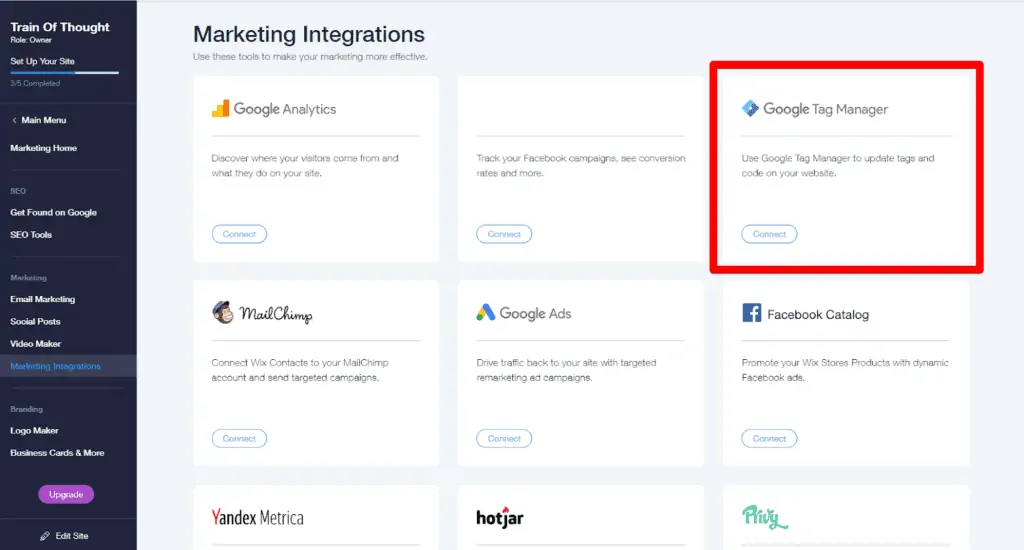Connect Google Ads
The width and height of the screenshot is (1024, 550).
pyautogui.click(x=504, y=438)
